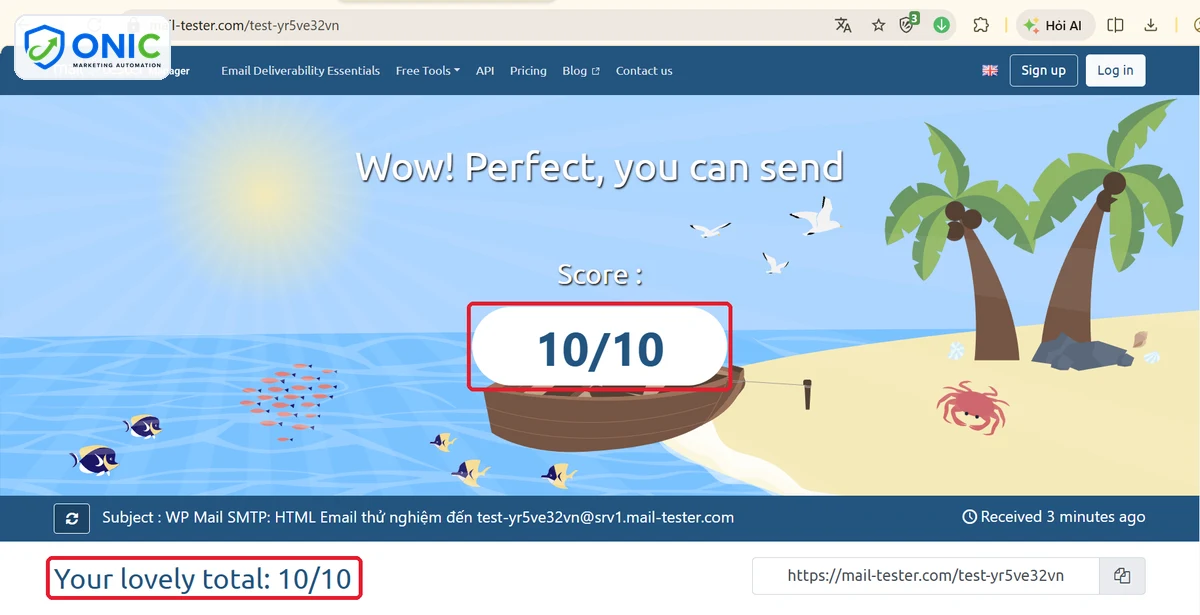Click the 'Your lovely total: 10/10' heading

(203, 578)
